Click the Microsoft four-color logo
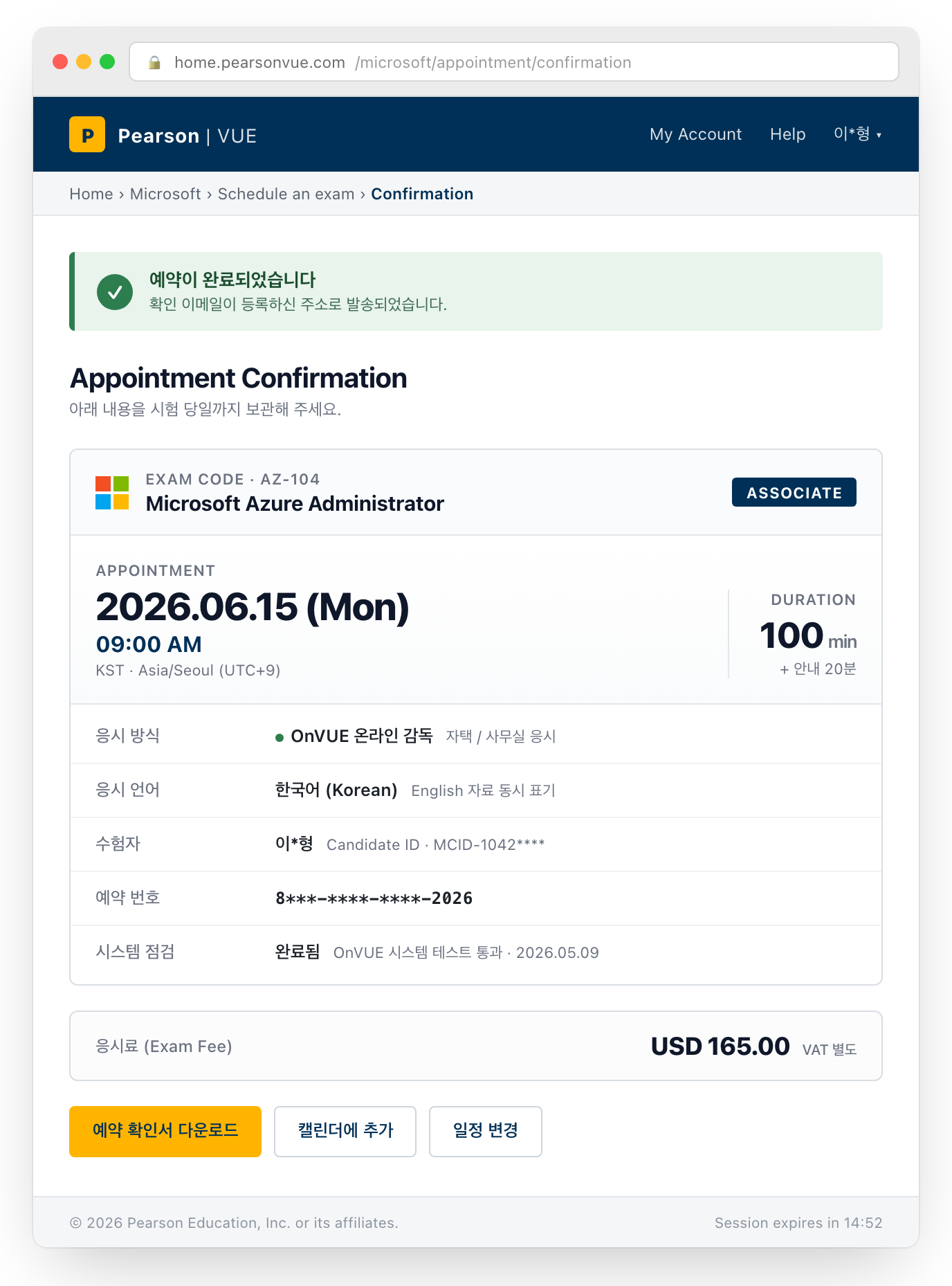952x1286 pixels. [112, 493]
